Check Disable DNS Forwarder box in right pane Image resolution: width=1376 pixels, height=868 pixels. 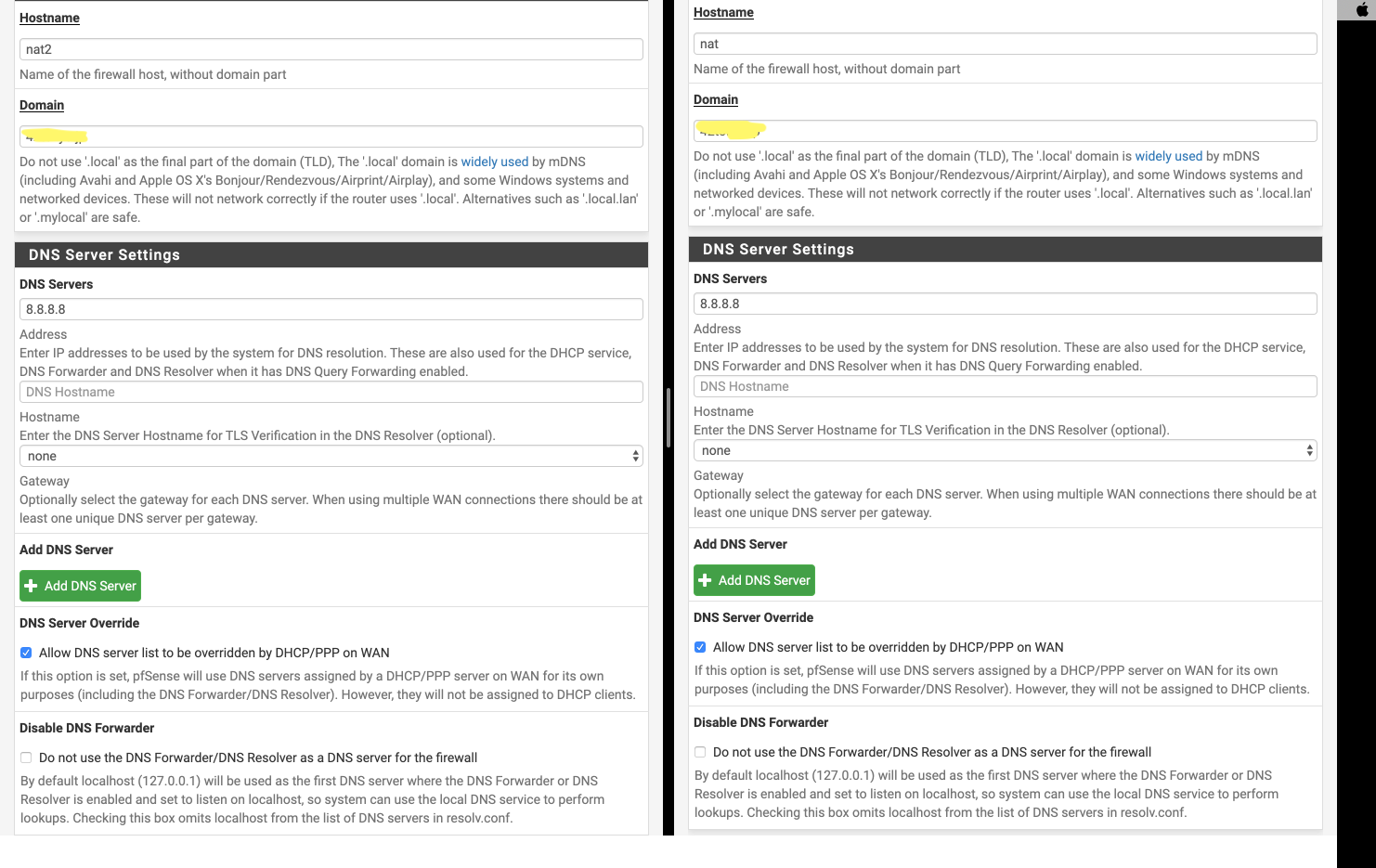(x=700, y=752)
